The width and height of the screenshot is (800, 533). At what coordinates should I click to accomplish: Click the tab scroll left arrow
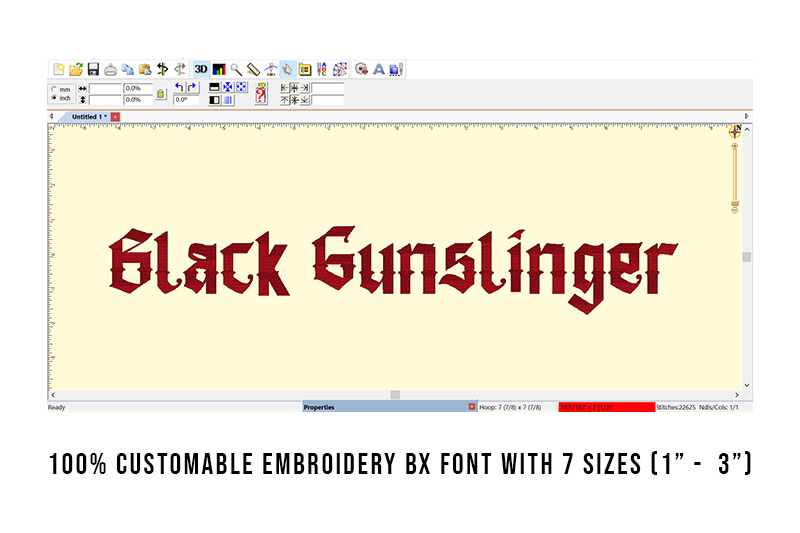click(x=51, y=116)
